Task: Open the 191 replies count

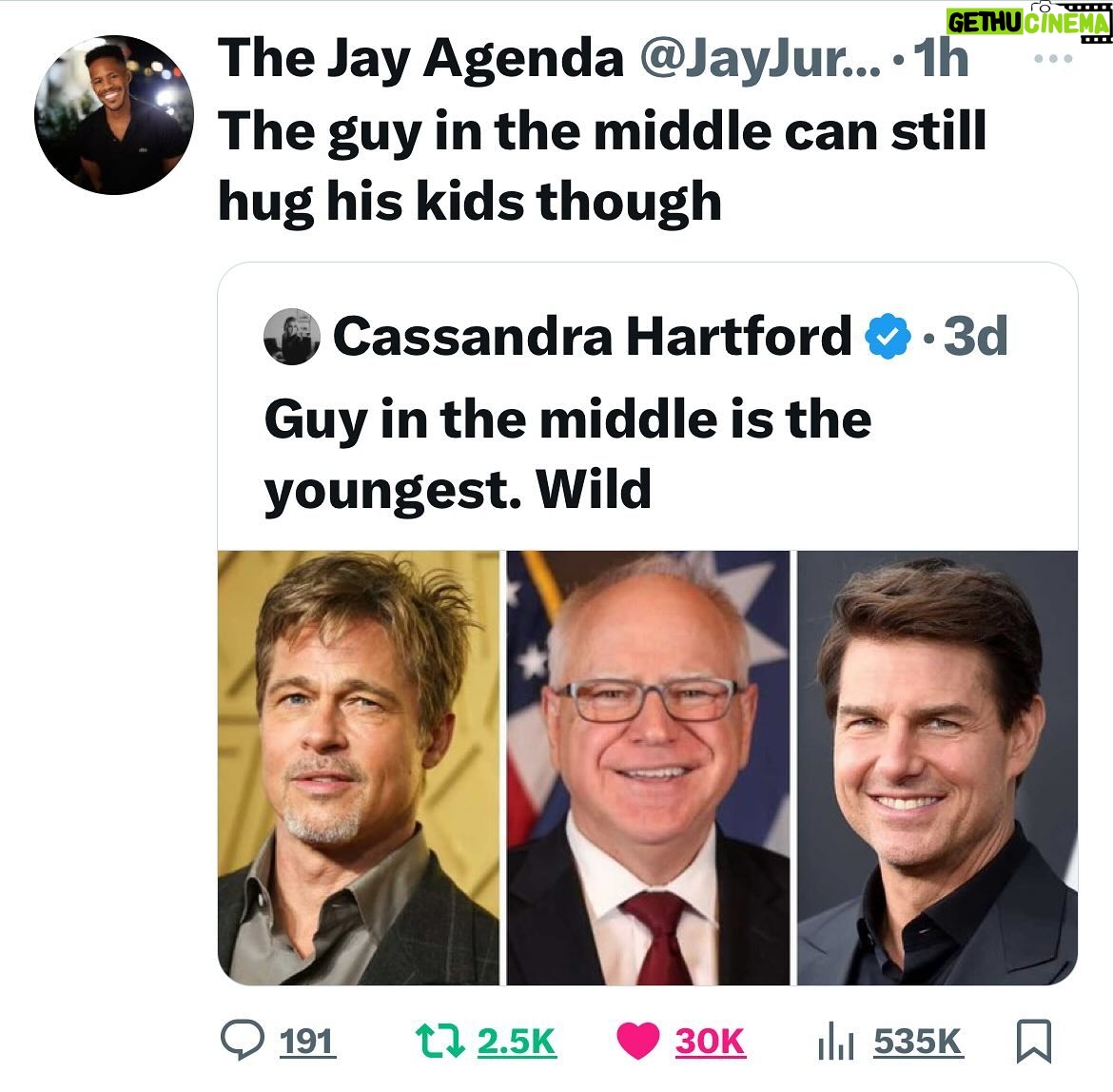Action: coord(306,1042)
